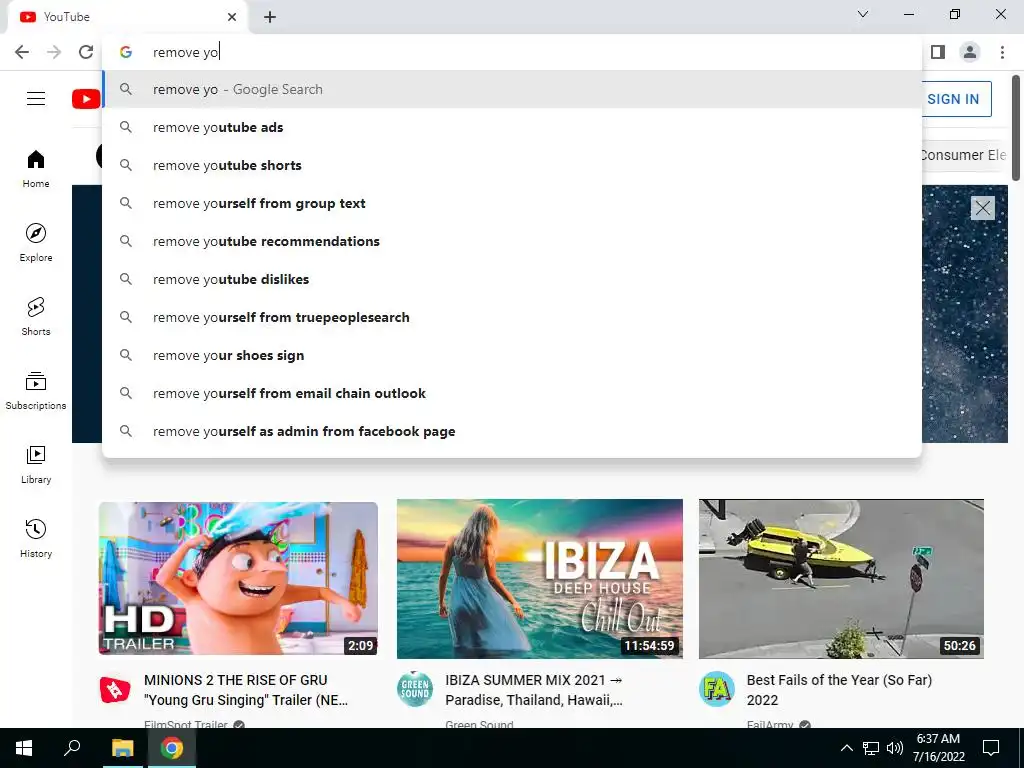Open network status tray icon

click(x=871, y=748)
